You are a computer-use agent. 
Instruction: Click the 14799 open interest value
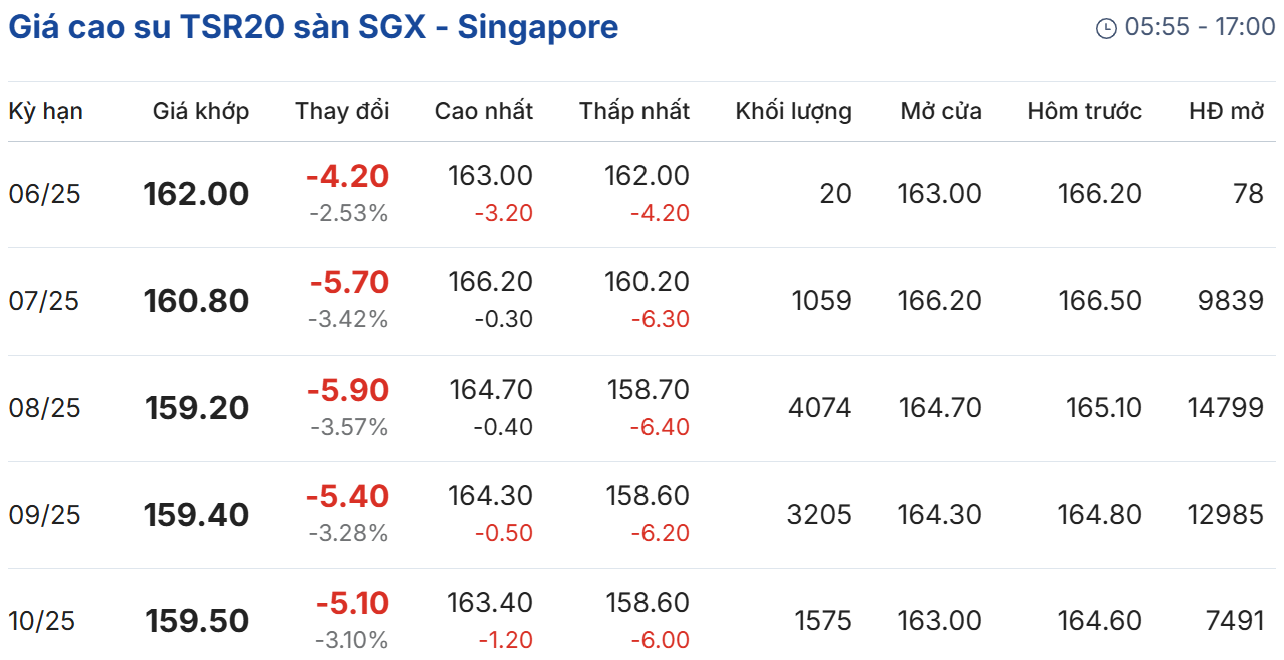pyautogui.click(x=1226, y=408)
